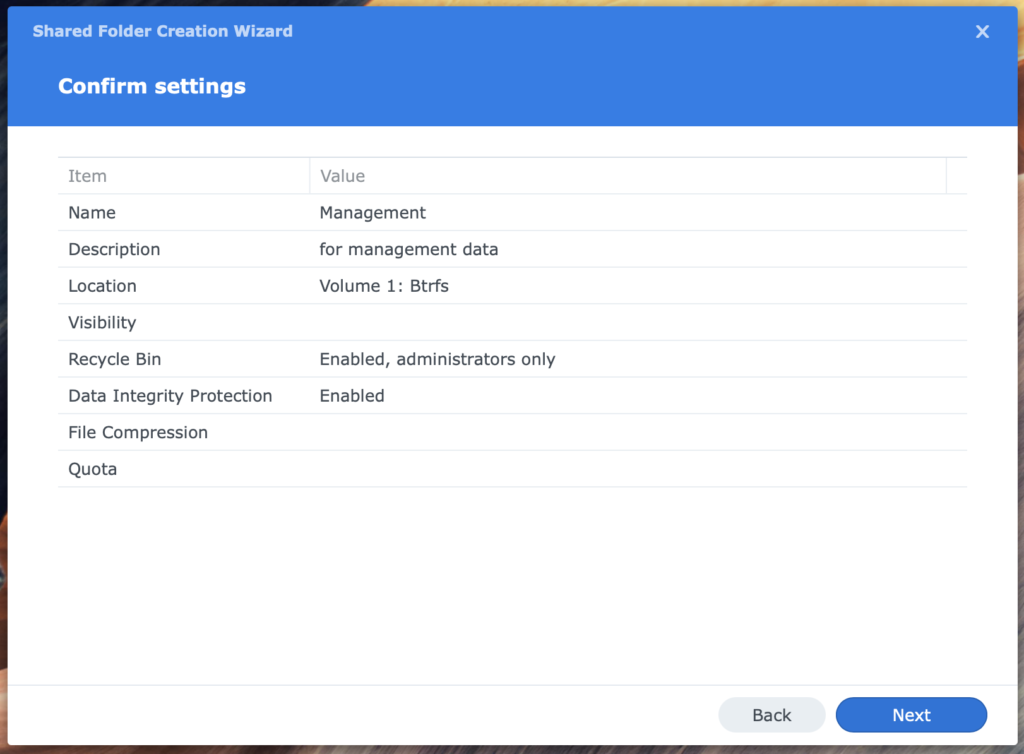This screenshot has width=1024, height=754.
Task: Click the Confirm settings heading
Action: pos(152,86)
